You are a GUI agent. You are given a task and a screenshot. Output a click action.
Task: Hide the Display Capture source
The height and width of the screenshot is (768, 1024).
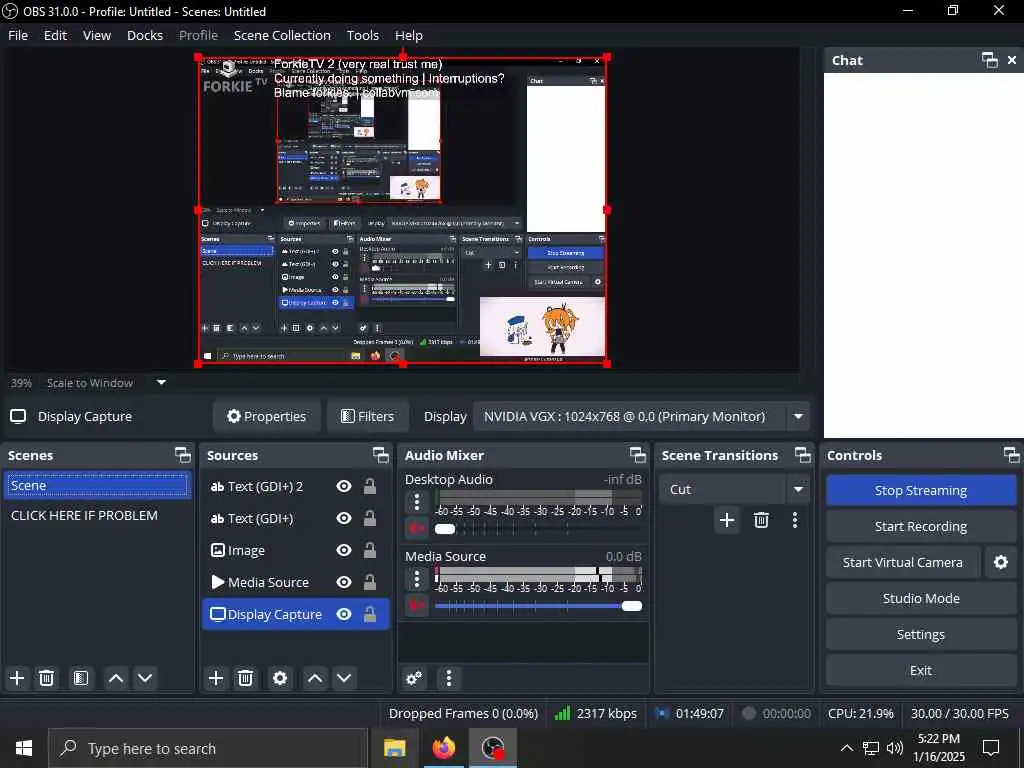(x=344, y=615)
